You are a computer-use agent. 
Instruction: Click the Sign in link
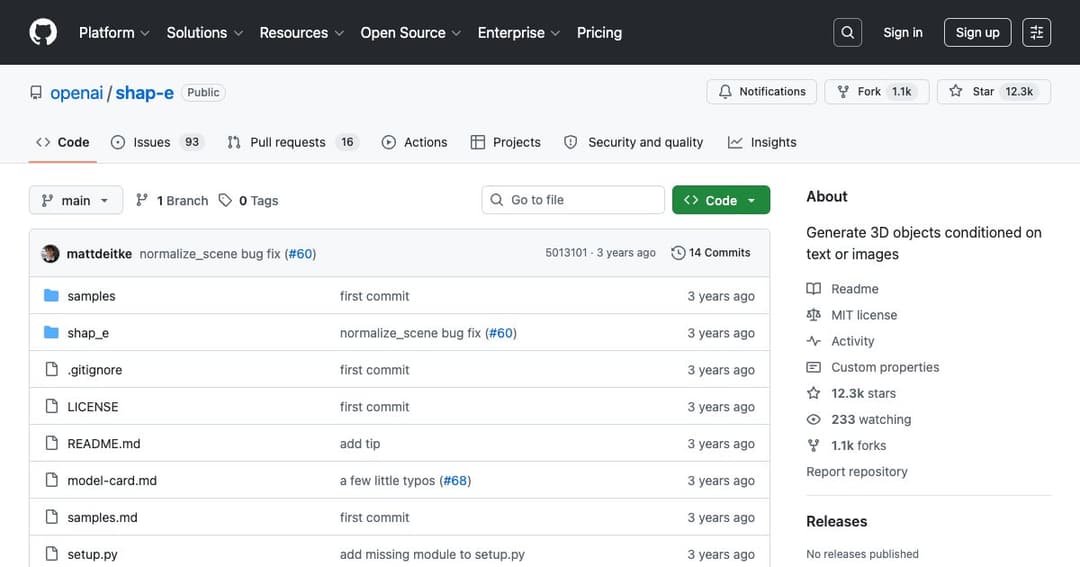point(902,32)
